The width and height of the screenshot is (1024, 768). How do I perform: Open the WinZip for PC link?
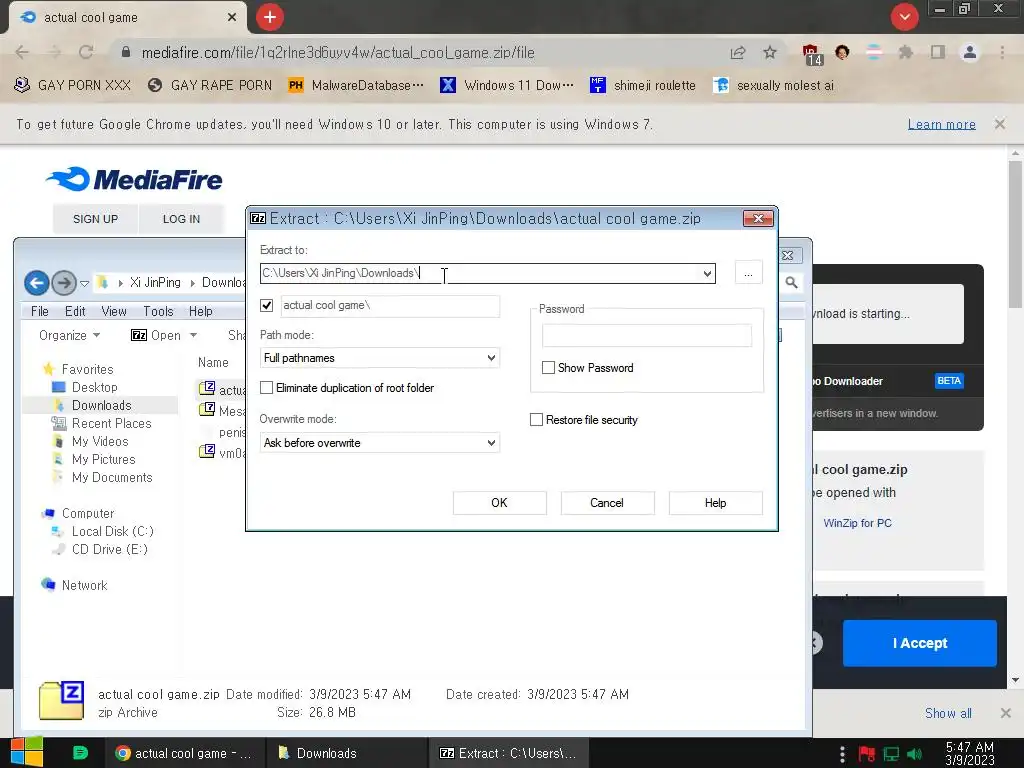coord(857,523)
